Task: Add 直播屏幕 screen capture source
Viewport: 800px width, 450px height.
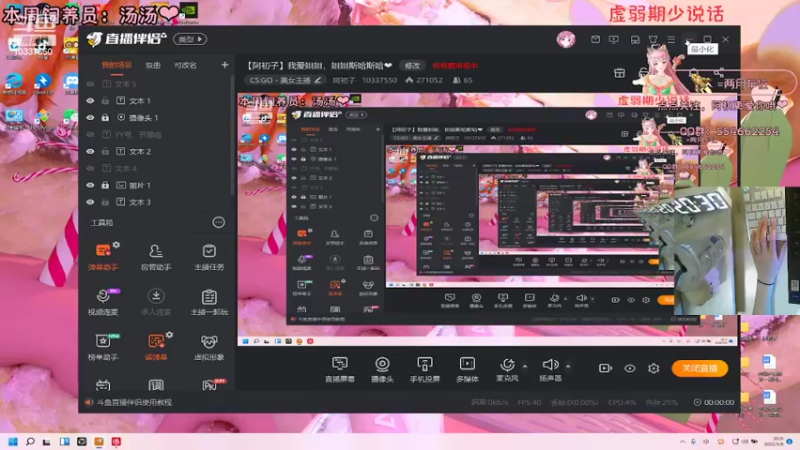Action: (x=339, y=369)
